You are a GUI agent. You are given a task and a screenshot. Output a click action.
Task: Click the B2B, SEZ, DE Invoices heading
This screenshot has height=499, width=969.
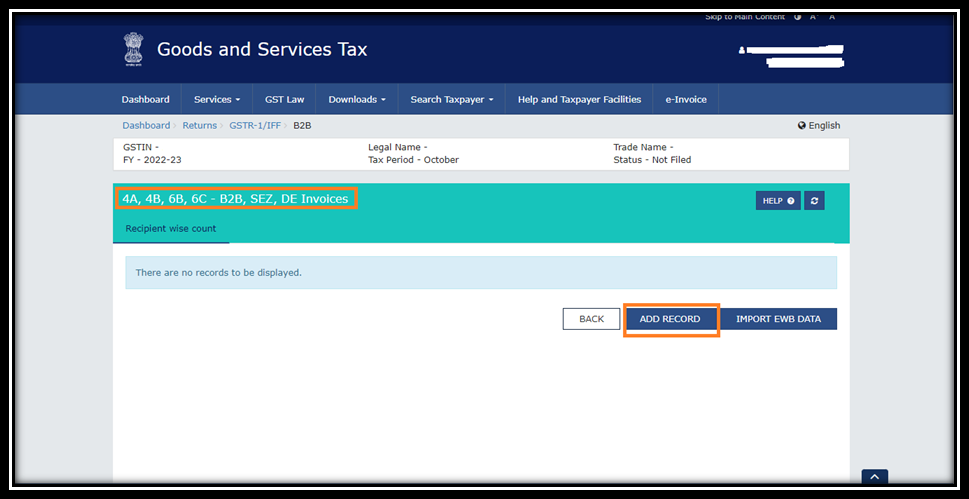point(235,199)
